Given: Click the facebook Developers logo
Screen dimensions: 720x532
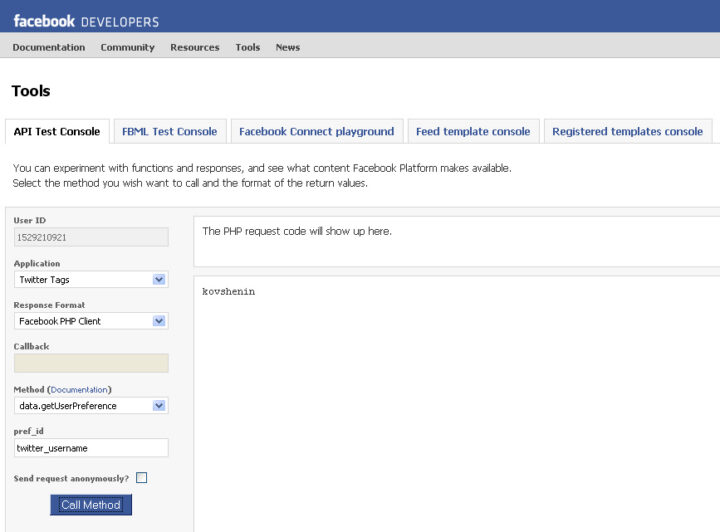Looking at the screenshot, I should pos(86,21).
